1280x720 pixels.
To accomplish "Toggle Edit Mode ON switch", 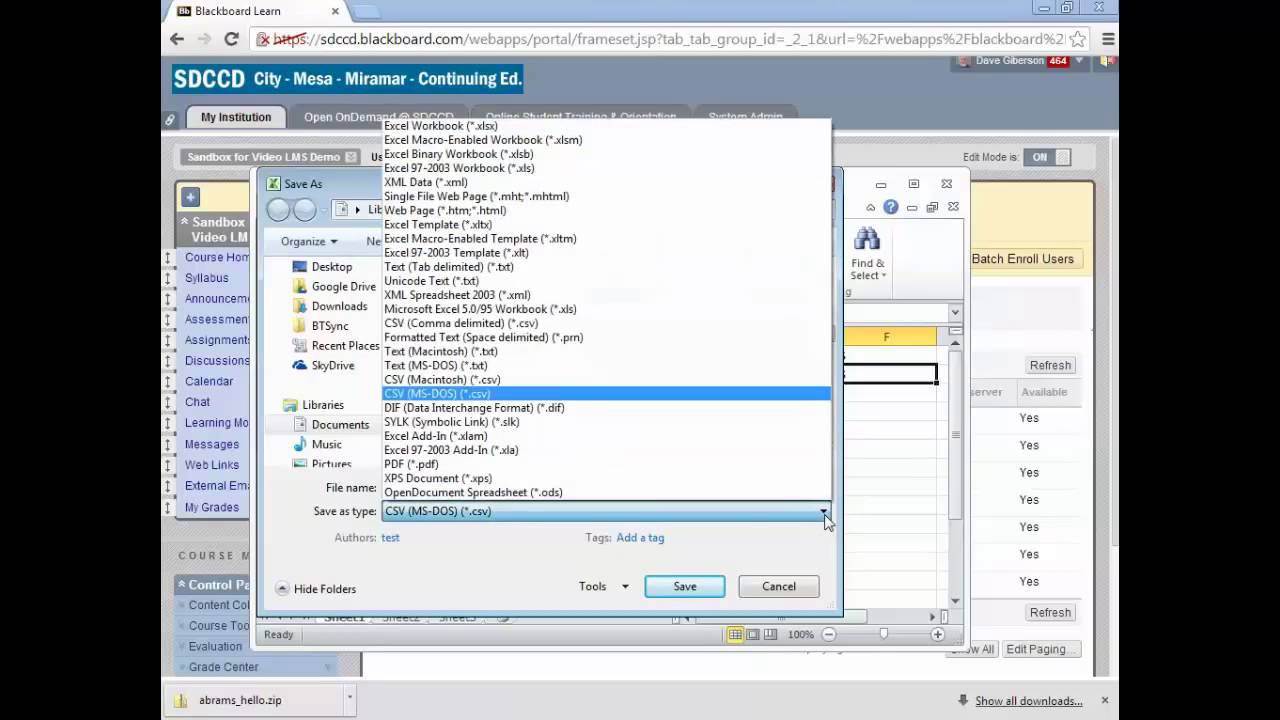I will [1047, 157].
